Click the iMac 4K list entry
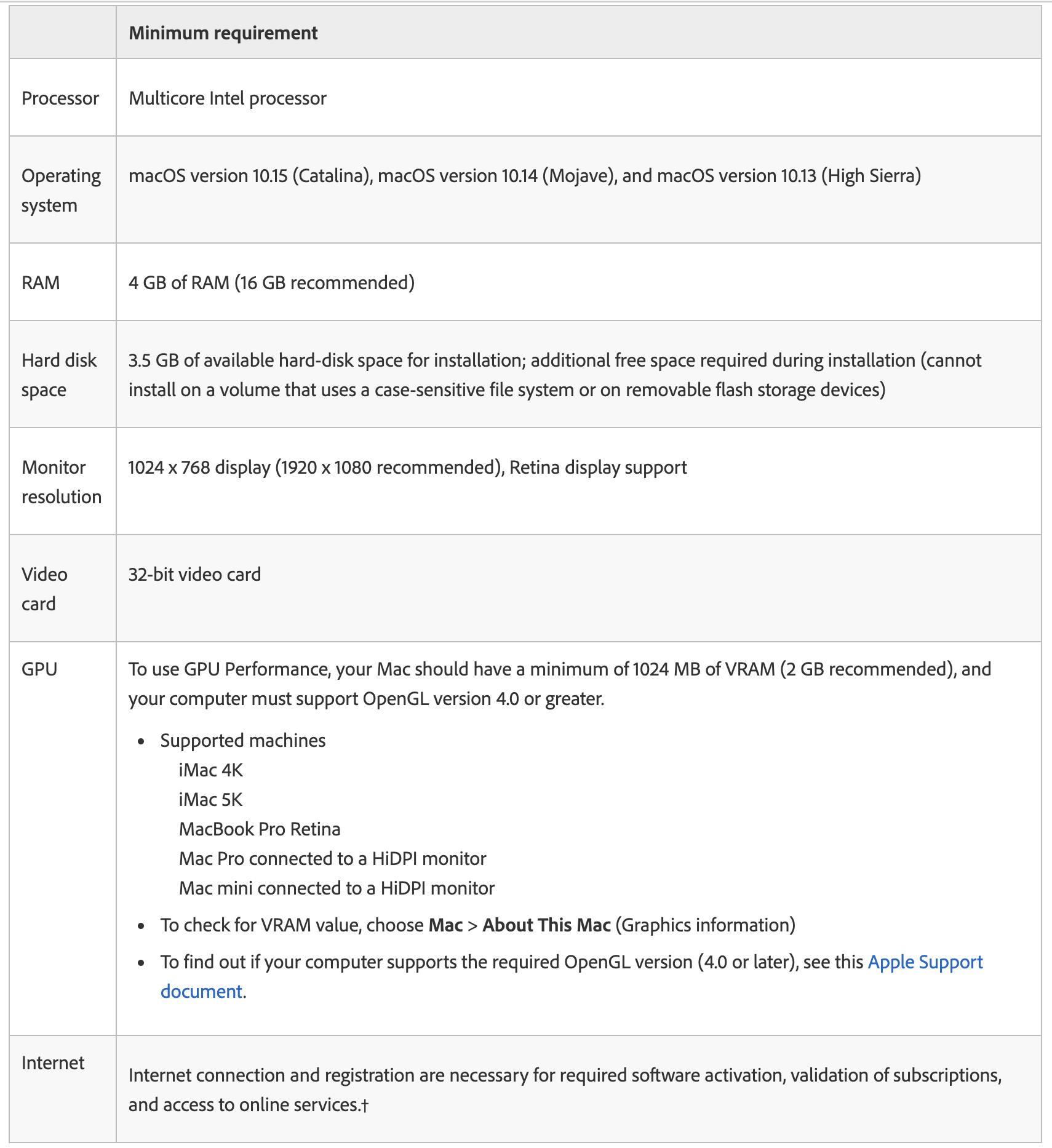This screenshot has width=1052, height=1148. click(211, 770)
